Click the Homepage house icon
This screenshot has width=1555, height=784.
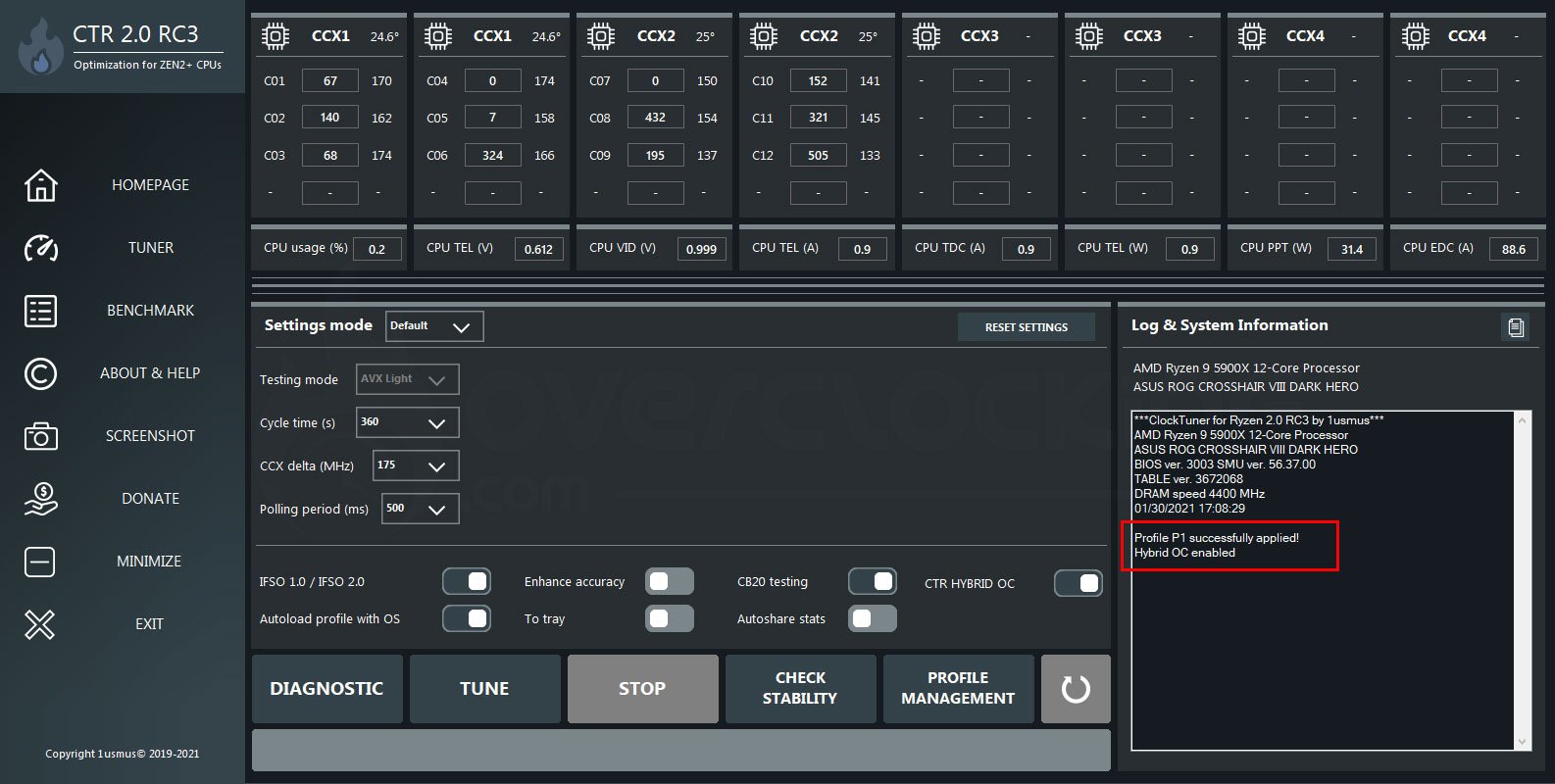tap(40, 185)
